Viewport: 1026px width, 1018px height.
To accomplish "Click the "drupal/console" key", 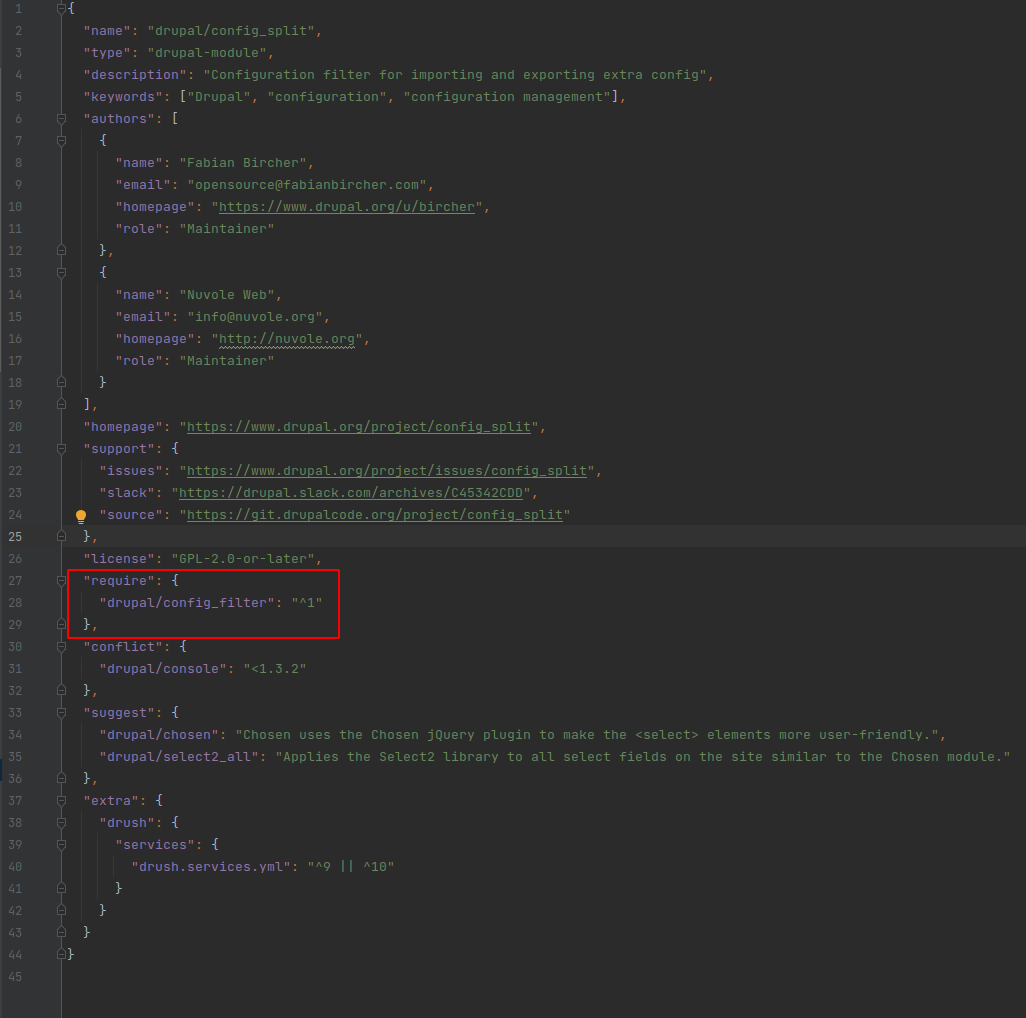I will 163,669.
